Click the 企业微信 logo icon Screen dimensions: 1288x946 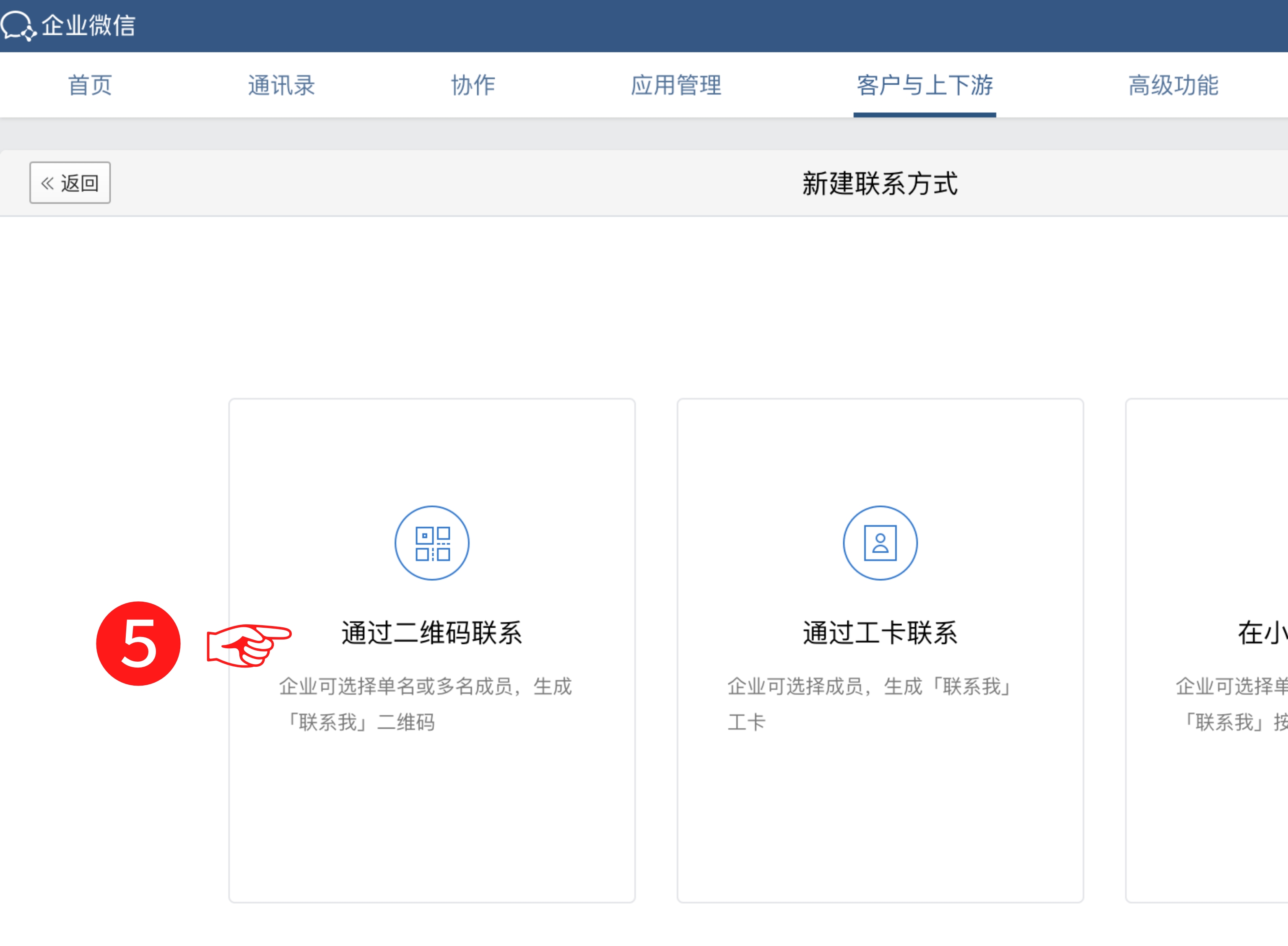(x=18, y=26)
